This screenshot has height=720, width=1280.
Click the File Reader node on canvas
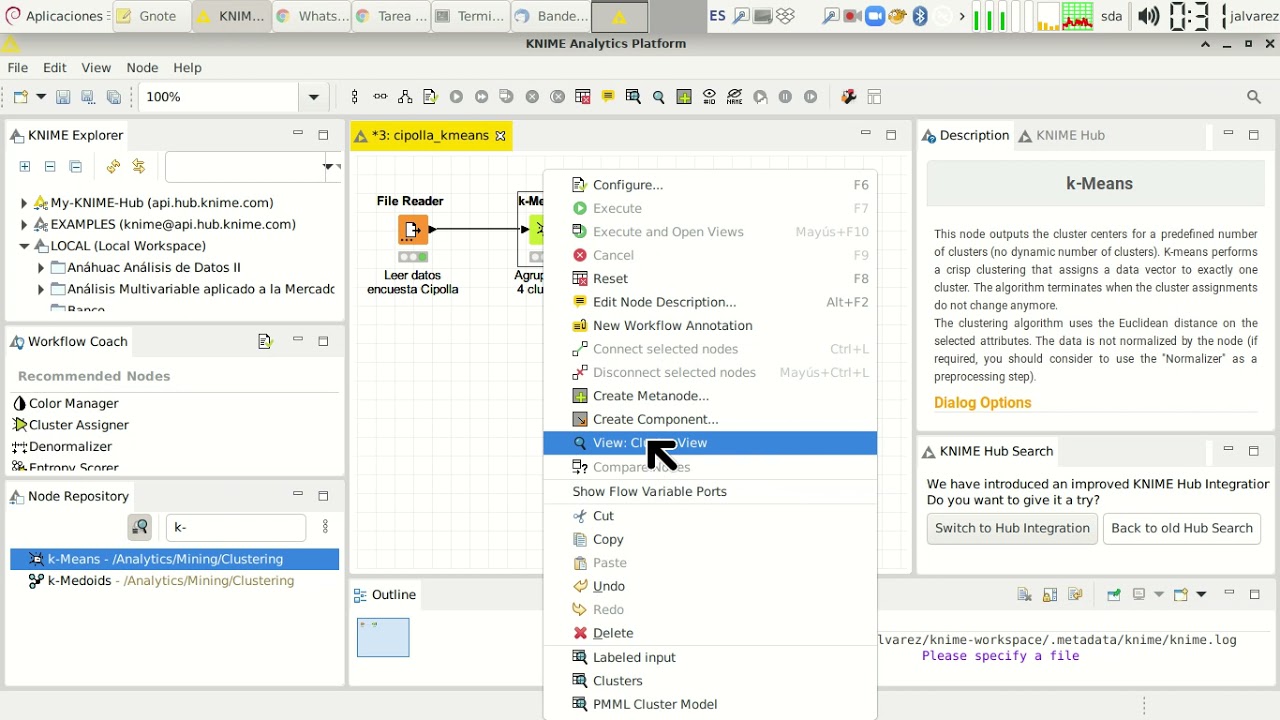[413, 230]
